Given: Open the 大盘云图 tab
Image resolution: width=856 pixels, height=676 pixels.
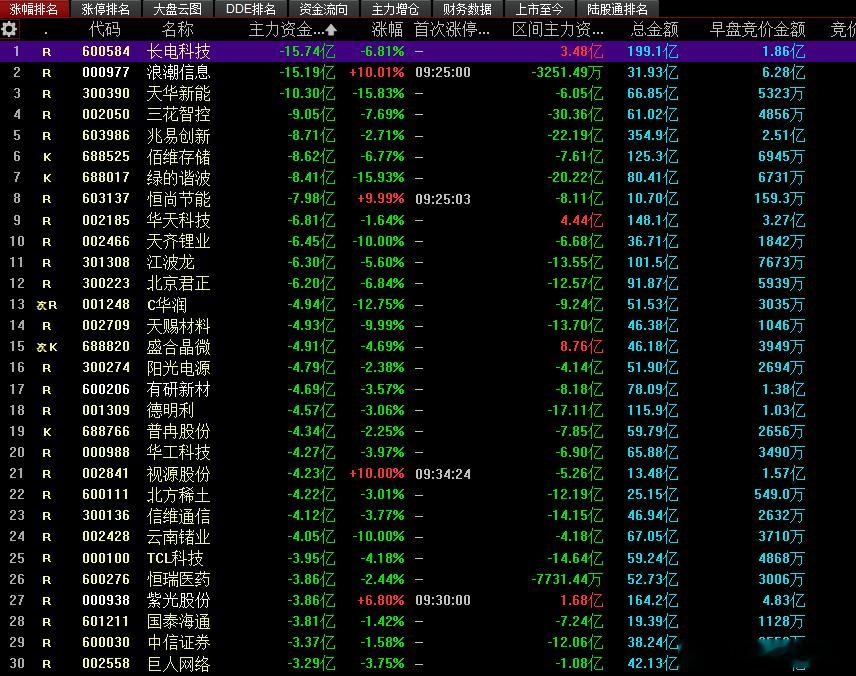Looking at the screenshot, I should coord(177,9).
